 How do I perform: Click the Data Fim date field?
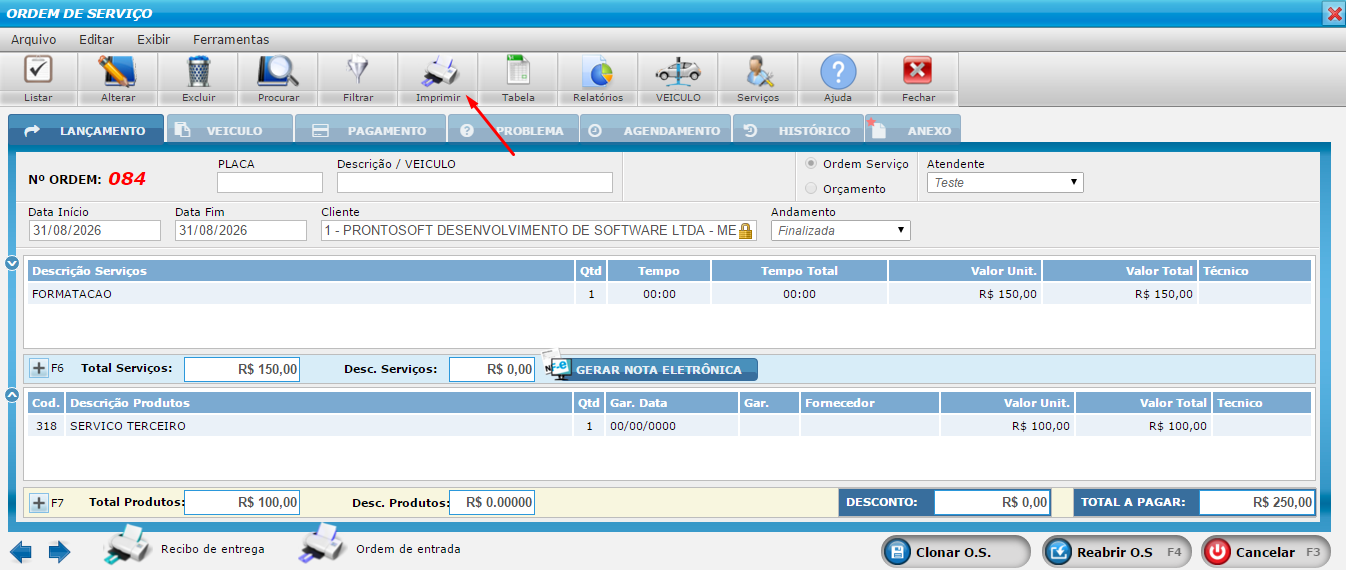[241, 230]
